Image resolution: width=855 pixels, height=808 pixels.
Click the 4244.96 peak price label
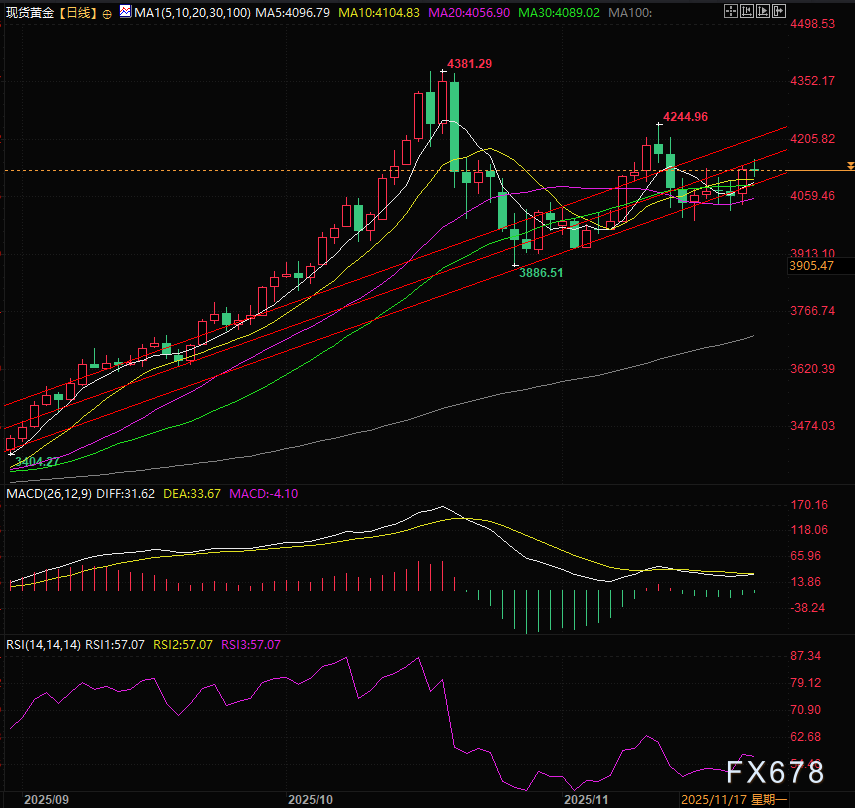686,117
